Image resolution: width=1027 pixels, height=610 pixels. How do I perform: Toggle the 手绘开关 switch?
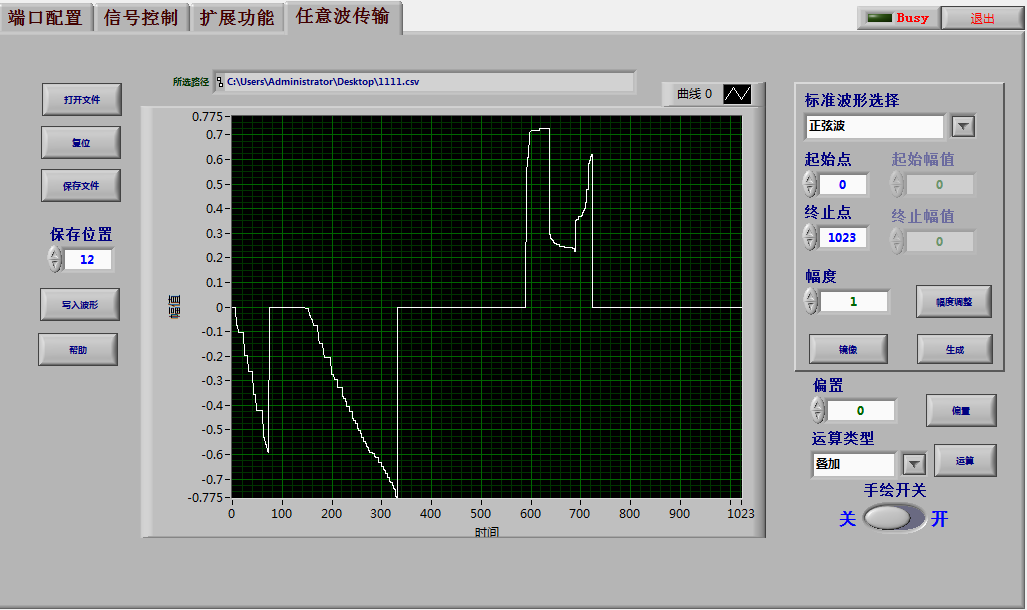pyautogui.click(x=893, y=517)
